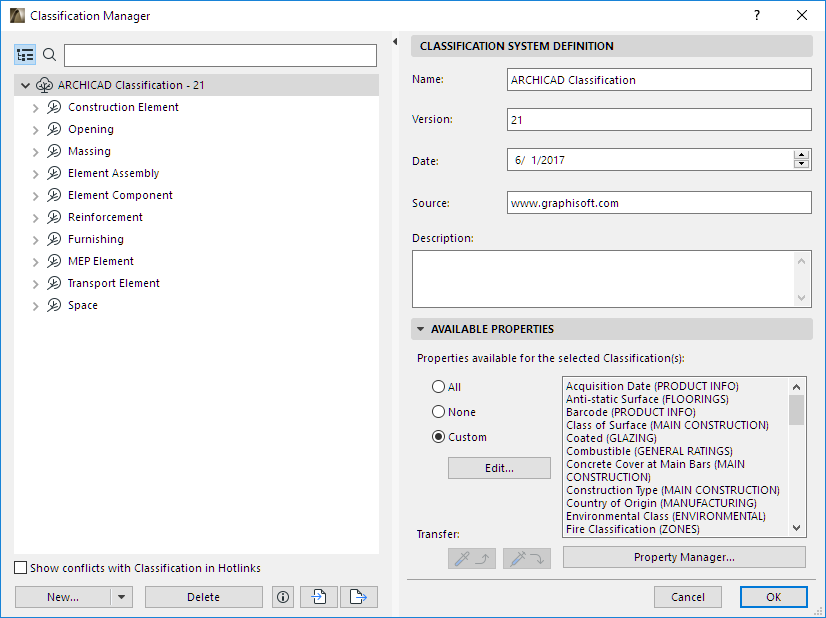Click the left transfer pickup icon
The width and height of the screenshot is (826, 618).
point(471,559)
